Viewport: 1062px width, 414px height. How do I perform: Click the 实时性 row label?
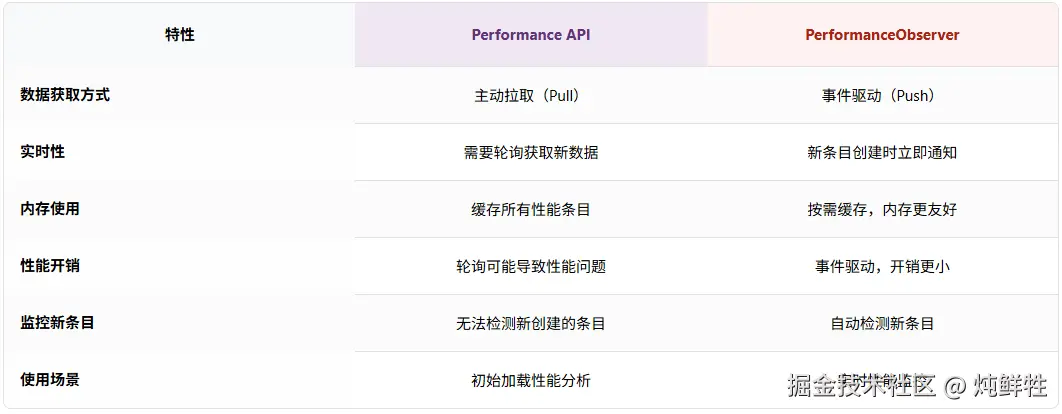click(43, 152)
